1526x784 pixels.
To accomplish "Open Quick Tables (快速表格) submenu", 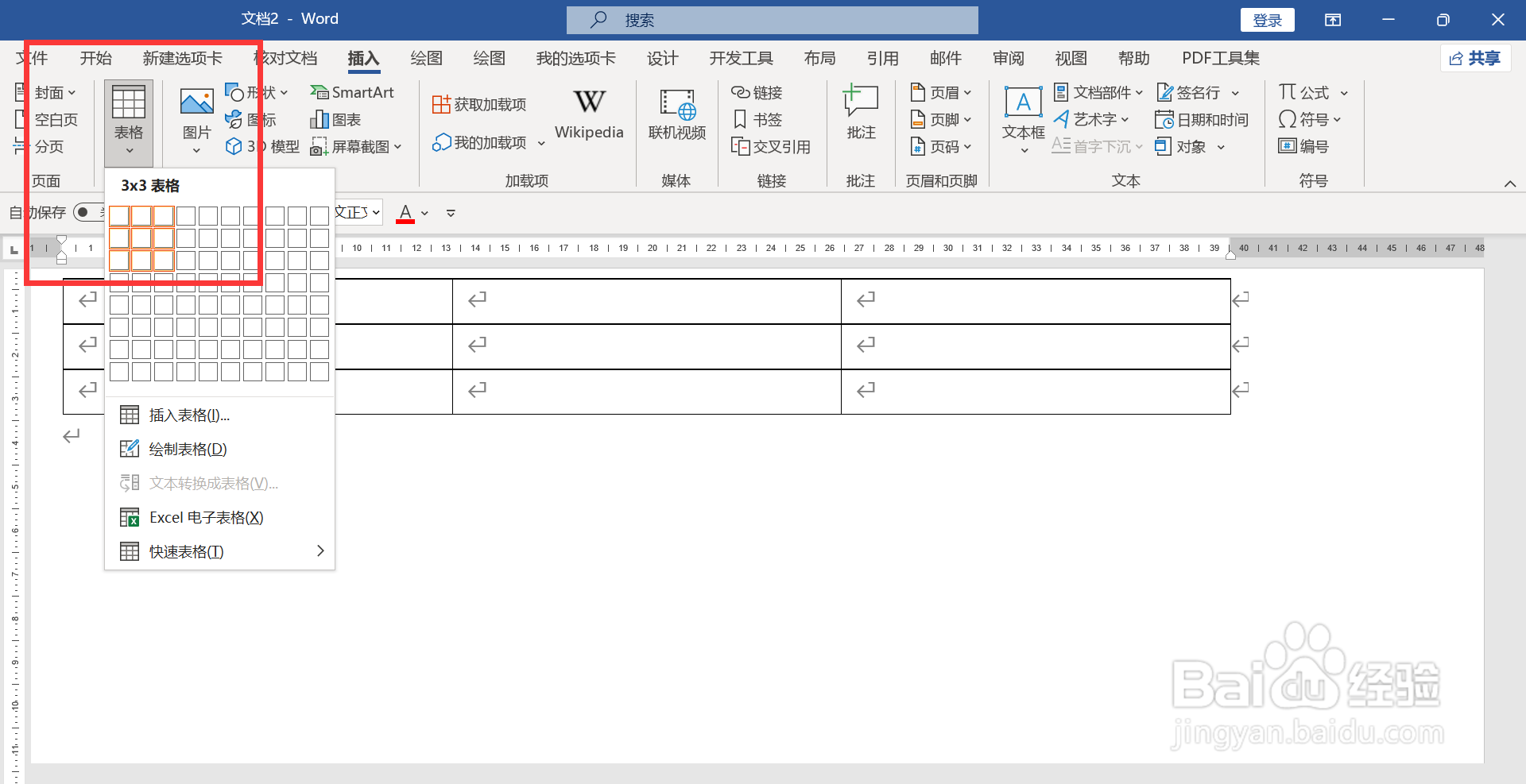I will 219,551.
